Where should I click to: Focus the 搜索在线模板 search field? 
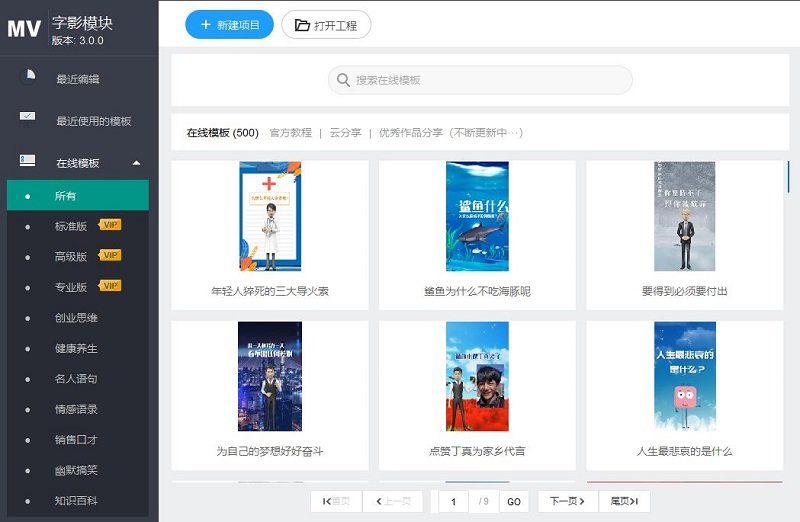[x=480, y=80]
